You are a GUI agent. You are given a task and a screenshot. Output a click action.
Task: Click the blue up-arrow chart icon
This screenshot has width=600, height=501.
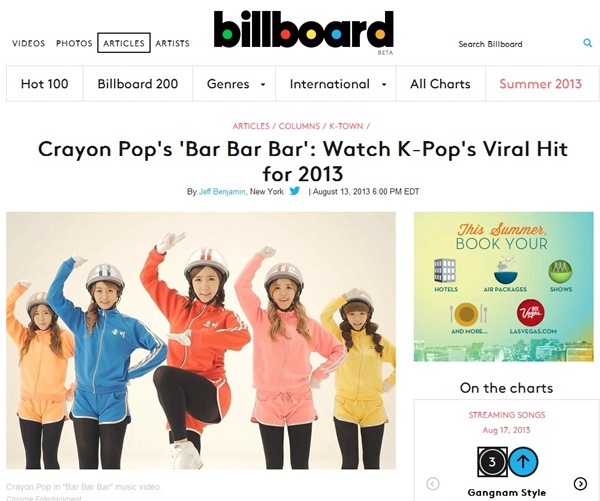[523, 462]
